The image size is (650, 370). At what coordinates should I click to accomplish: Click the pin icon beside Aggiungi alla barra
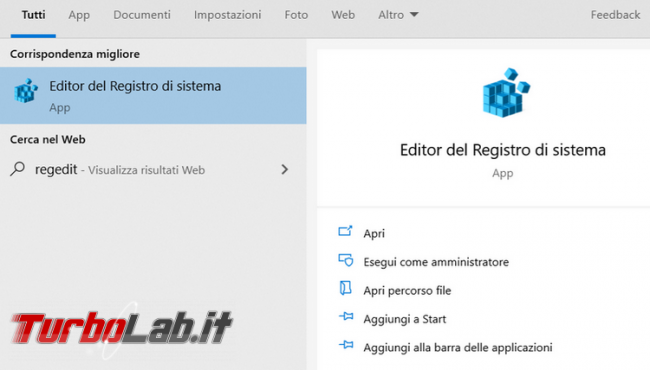[x=346, y=345]
